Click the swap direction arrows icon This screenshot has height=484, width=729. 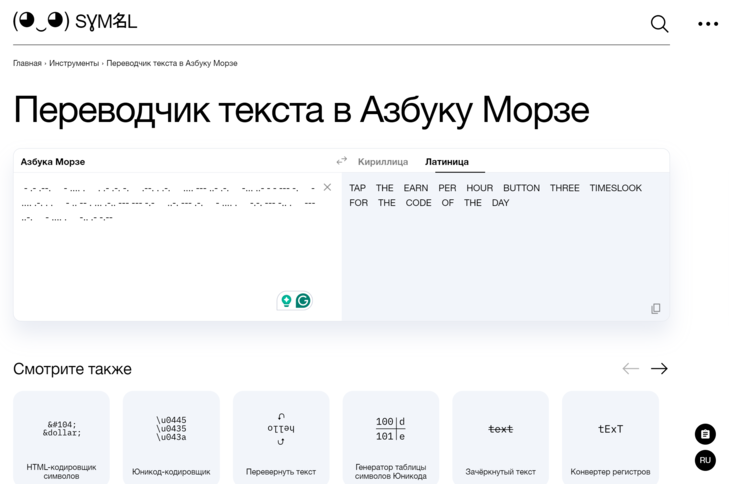[x=341, y=161]
